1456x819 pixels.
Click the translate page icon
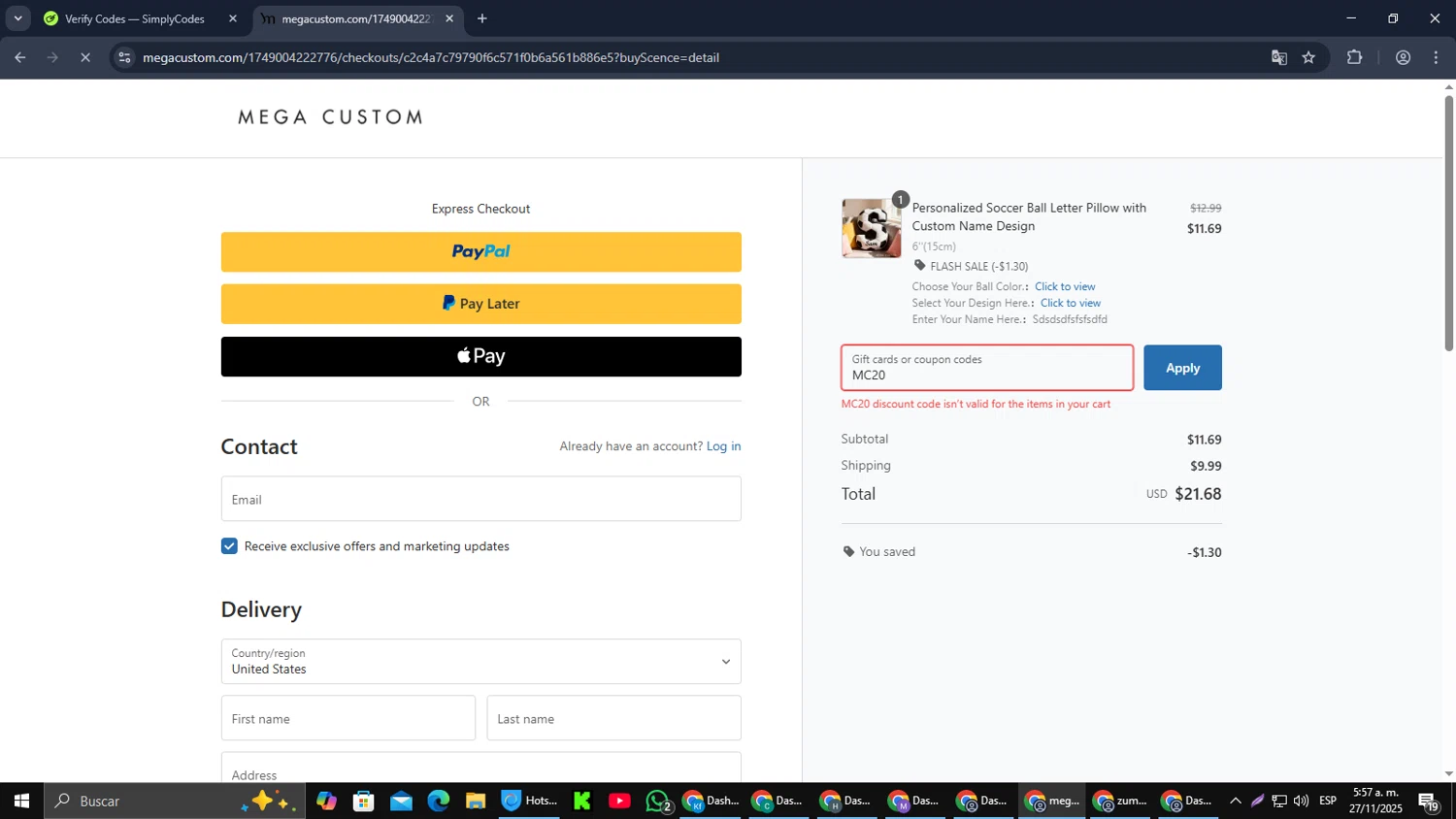click(x=1279, y=57)
